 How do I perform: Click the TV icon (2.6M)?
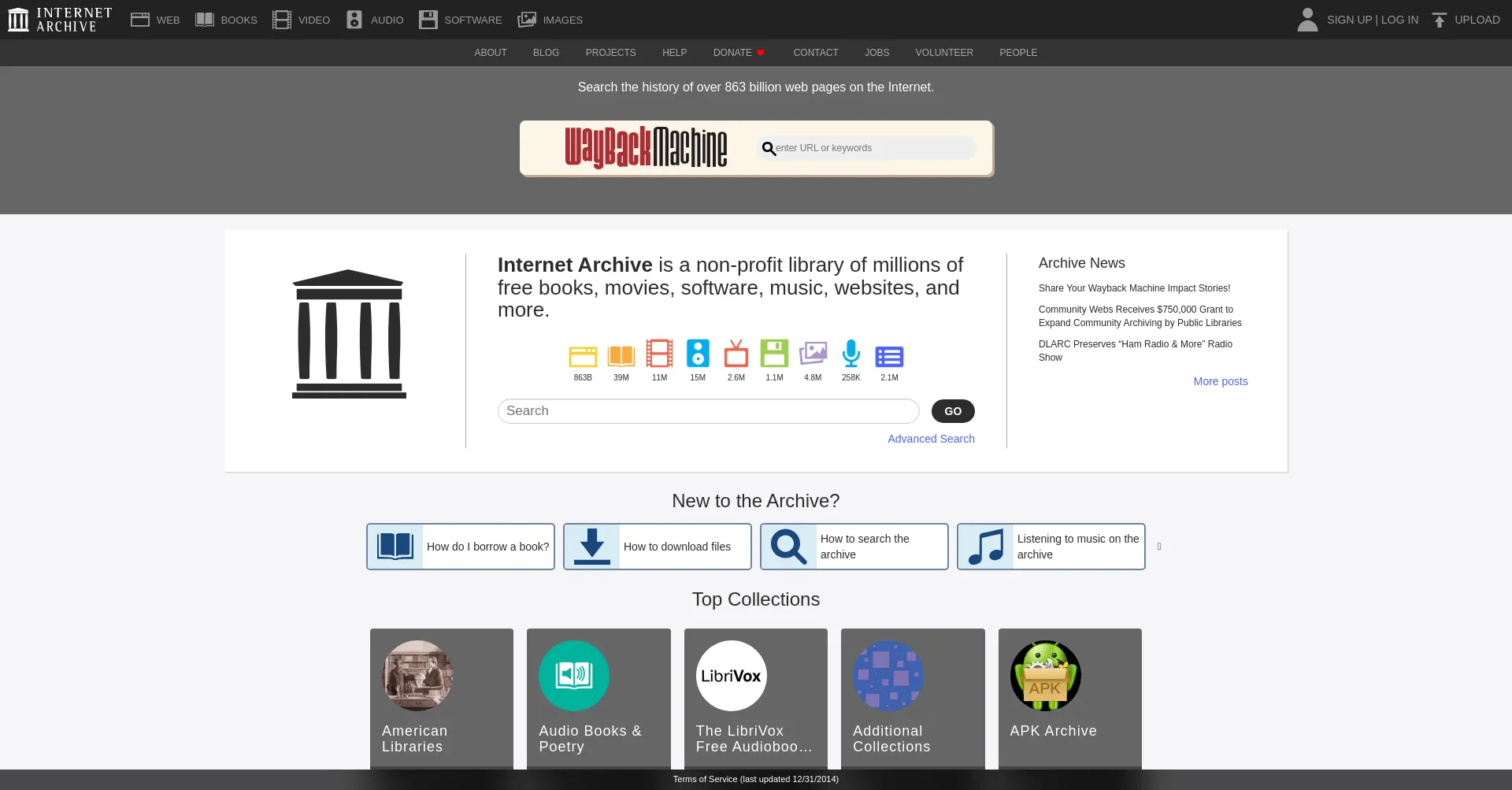point(736,354)
